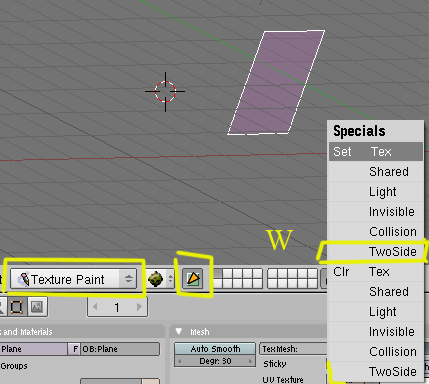This screenshot has width=429, height=384.
Task: Click the current frame field showing 1
Action: (x=117, y=307)
